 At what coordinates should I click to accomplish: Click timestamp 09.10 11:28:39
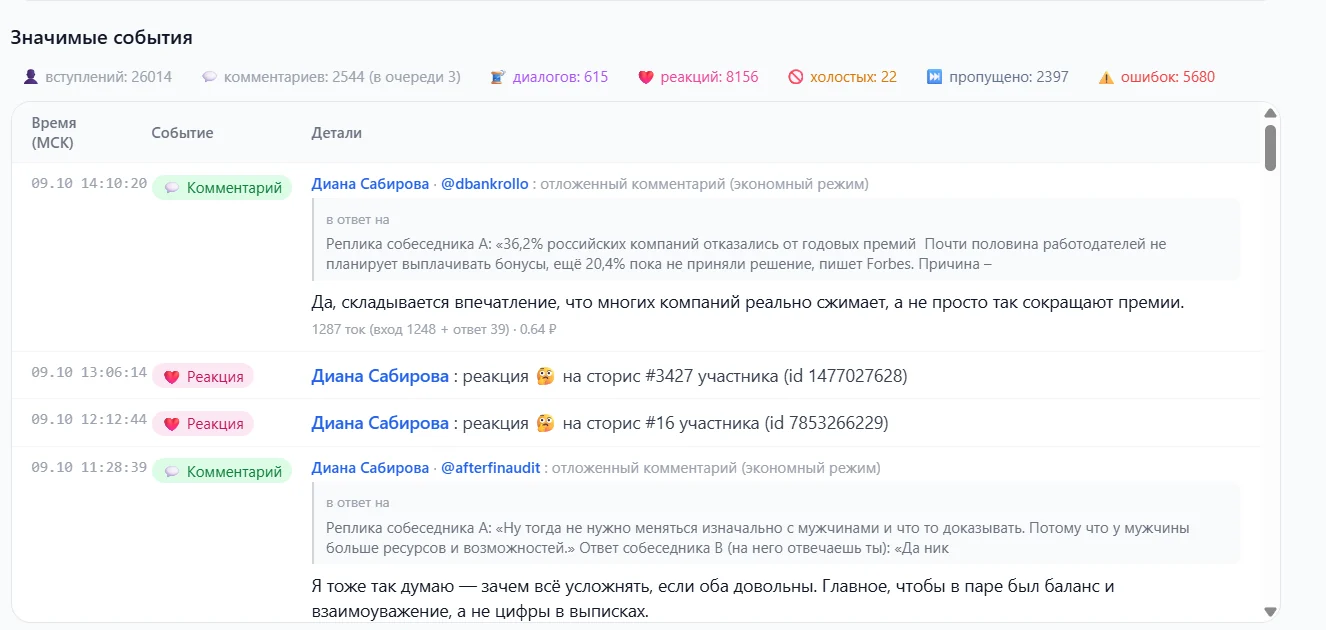click(89, 467)
